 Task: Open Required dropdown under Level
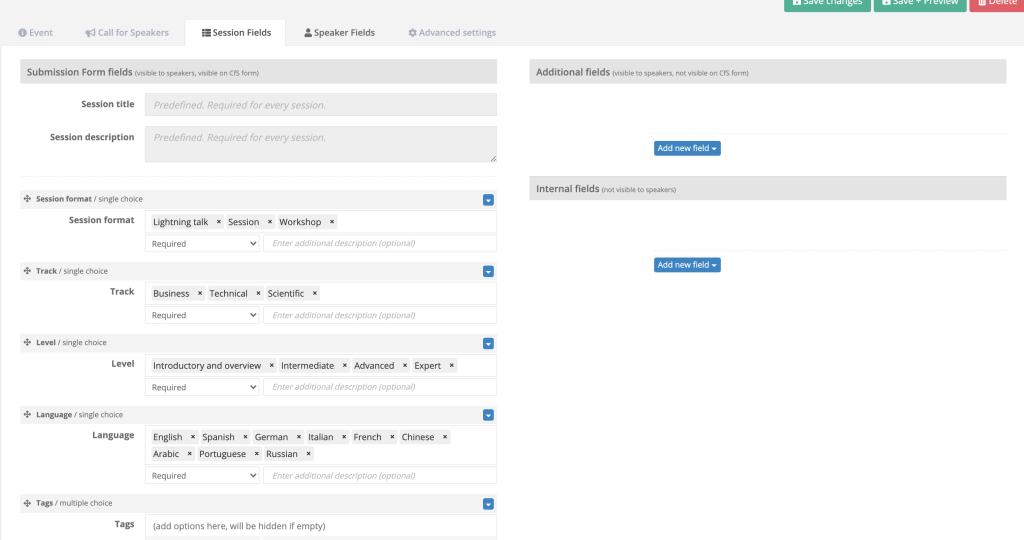tap(202, 387)
